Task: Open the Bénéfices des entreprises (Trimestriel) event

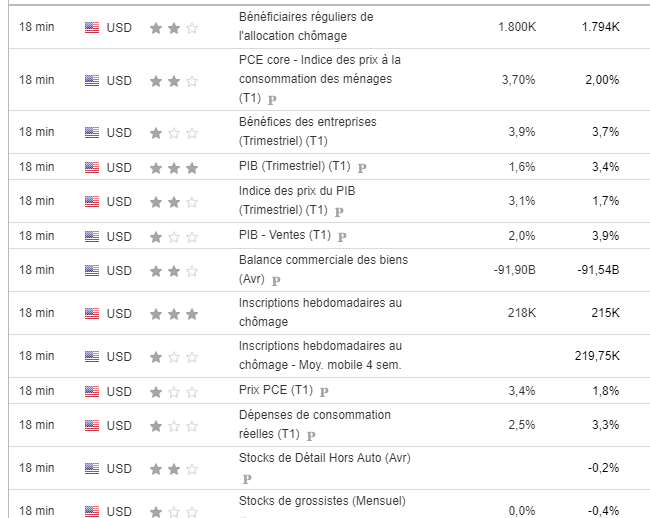Action: click(307, 131)
